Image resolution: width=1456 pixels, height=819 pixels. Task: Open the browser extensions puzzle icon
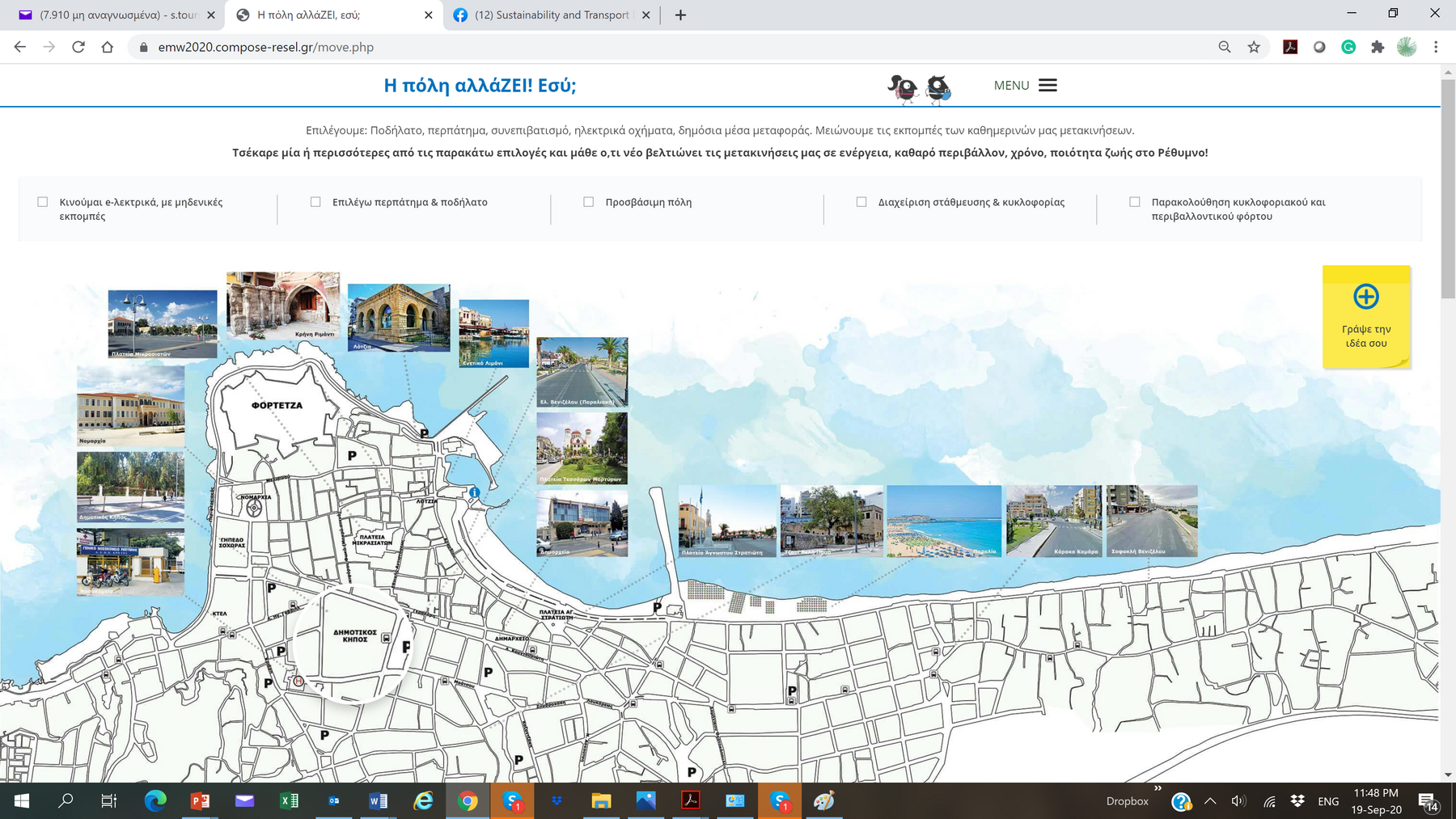[x=1378, y=47]
